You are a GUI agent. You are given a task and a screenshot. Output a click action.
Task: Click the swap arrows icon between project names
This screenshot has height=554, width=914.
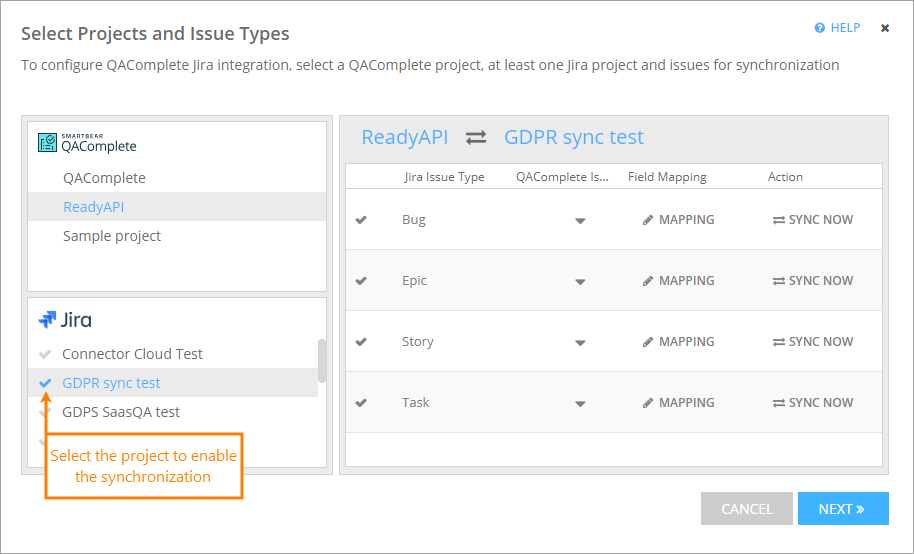point(476,138)
